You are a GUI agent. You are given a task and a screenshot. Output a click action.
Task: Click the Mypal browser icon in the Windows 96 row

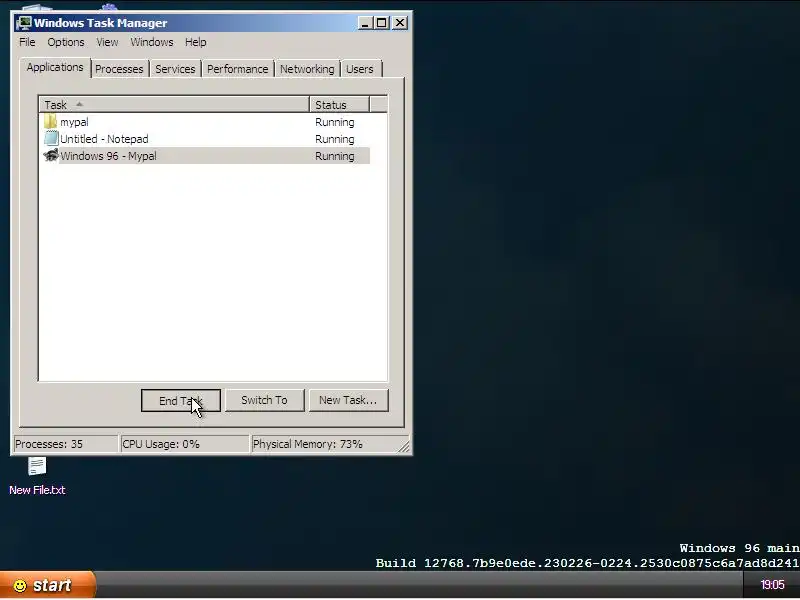pos(51,156)
